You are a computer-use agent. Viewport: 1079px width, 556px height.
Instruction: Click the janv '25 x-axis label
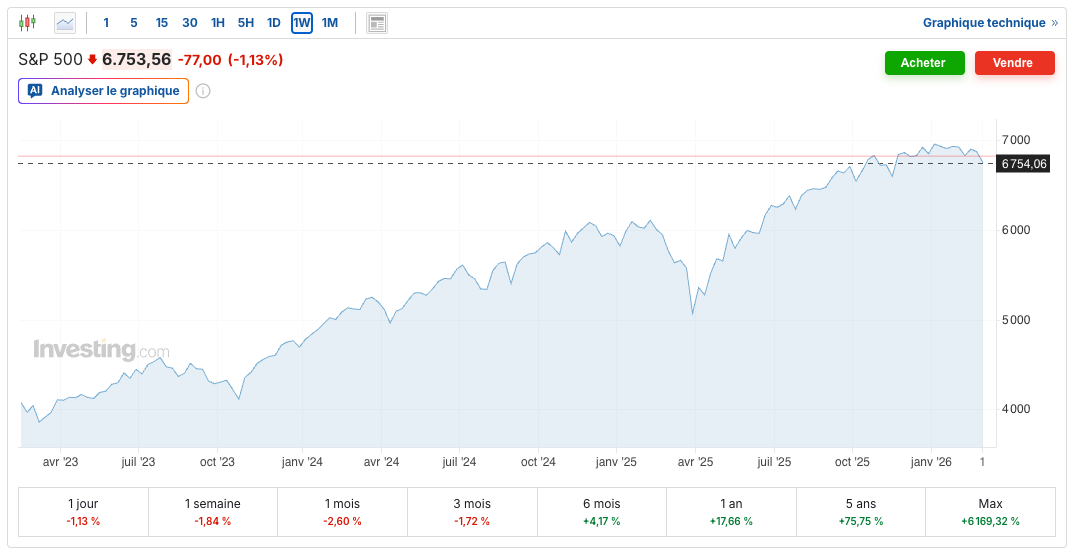(x=616, y=462)
